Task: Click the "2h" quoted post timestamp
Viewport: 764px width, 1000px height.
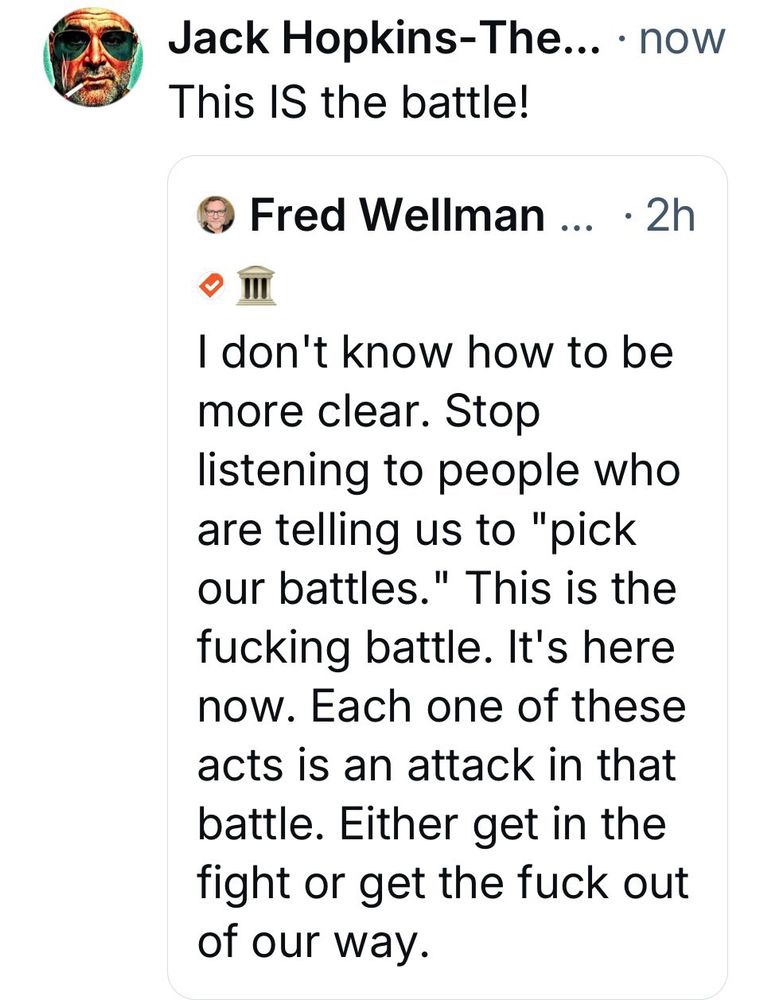Action: [x=670, y=215]
